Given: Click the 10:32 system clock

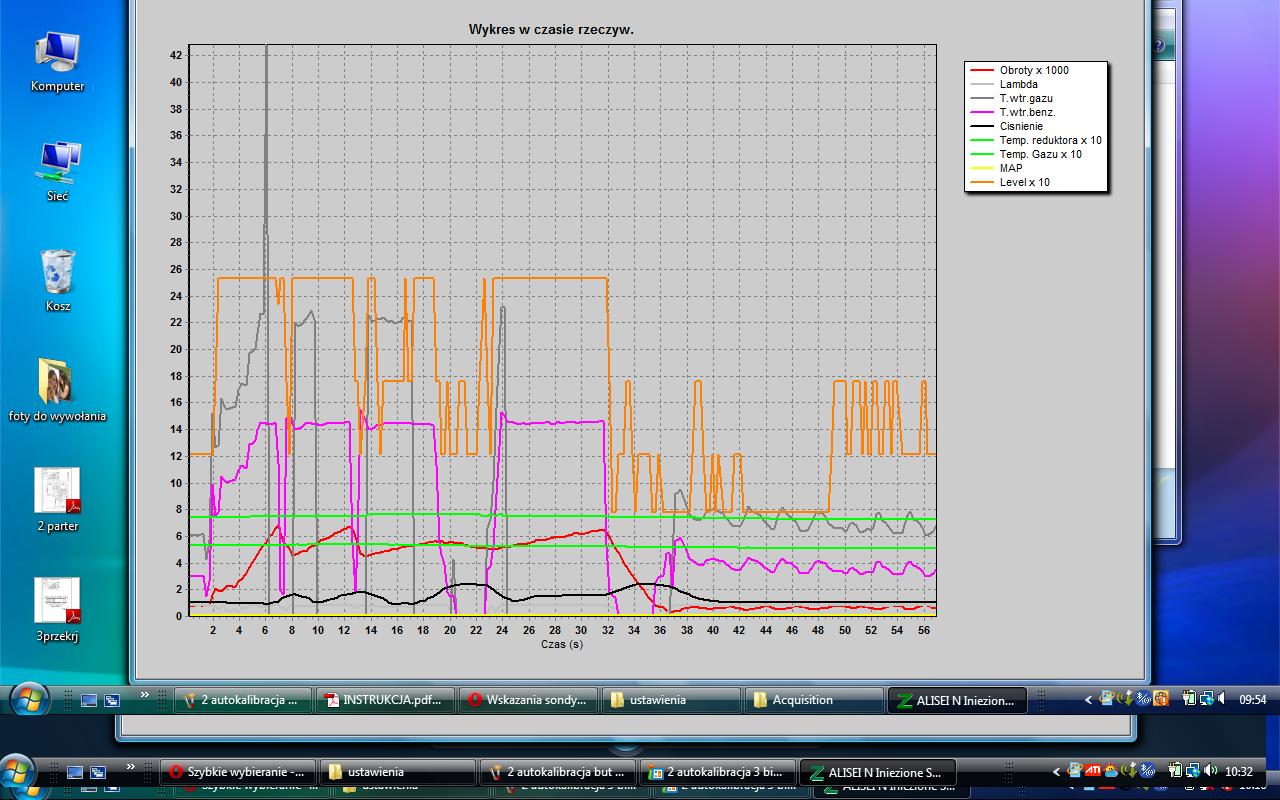Looking at the screenshot, I should tap(1238, 772).
